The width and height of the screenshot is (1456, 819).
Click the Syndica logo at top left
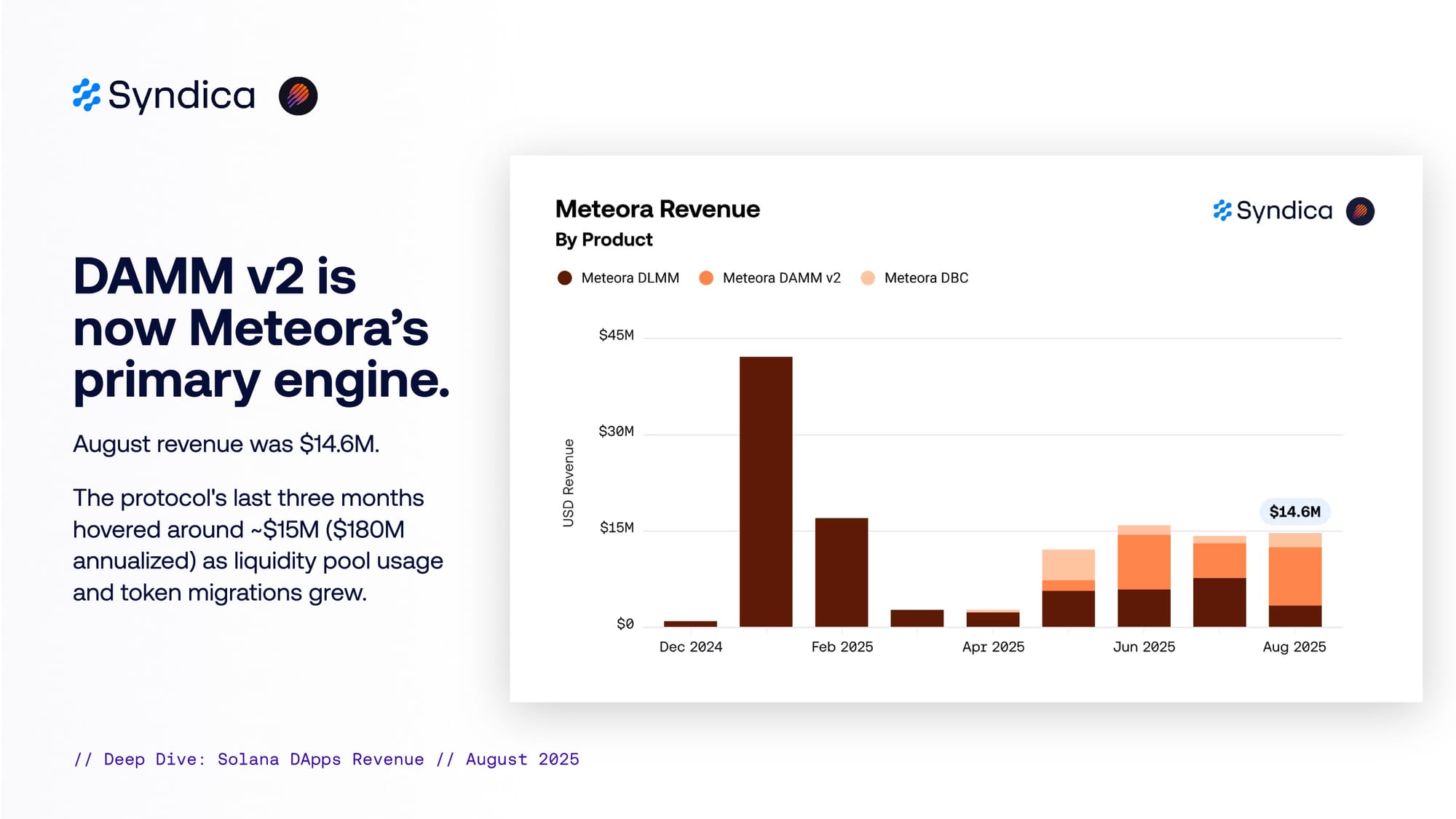click(x=164, y=95)
